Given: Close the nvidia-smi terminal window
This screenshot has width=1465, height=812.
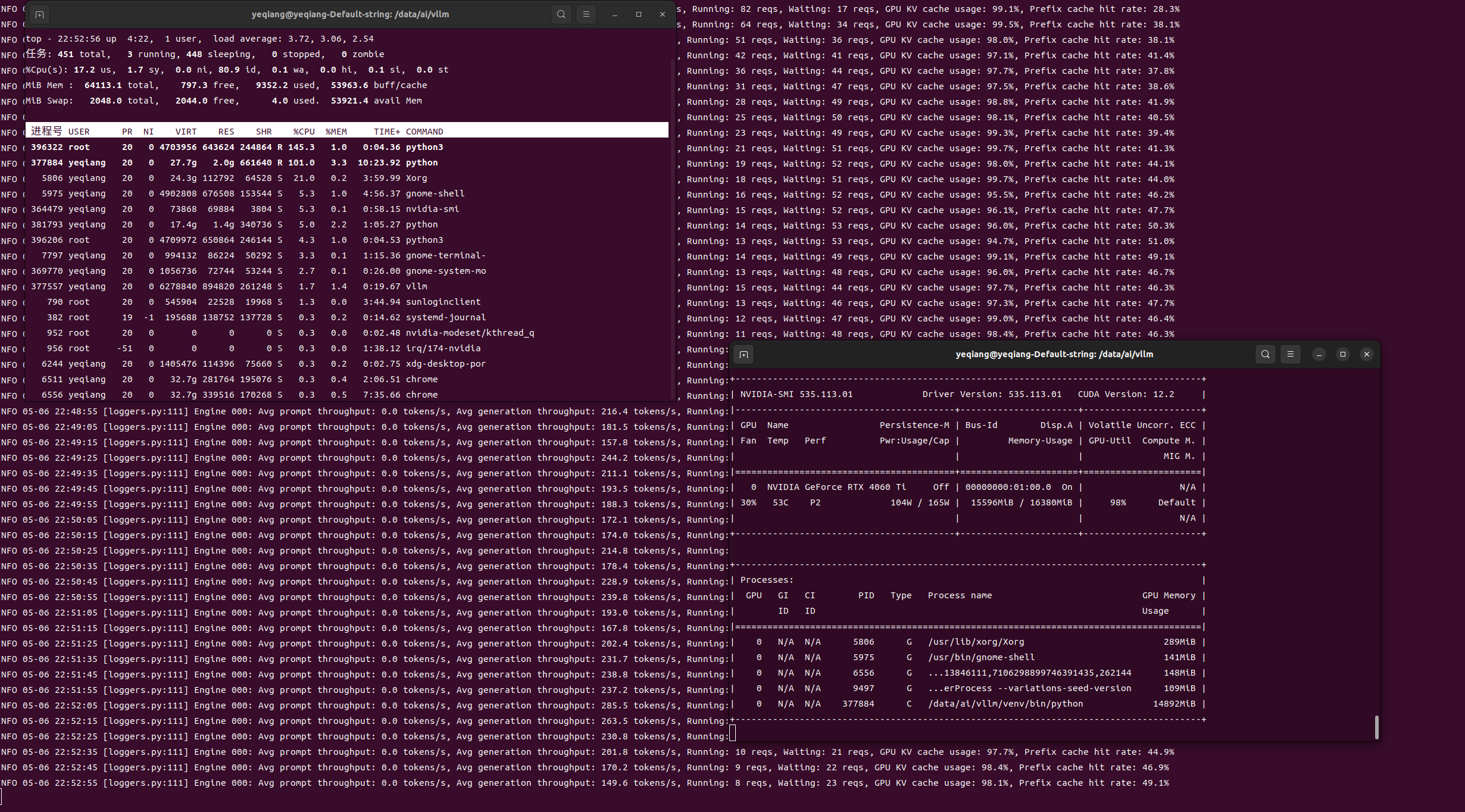Looking at the screenshot, I should [x=1367, y=354].
